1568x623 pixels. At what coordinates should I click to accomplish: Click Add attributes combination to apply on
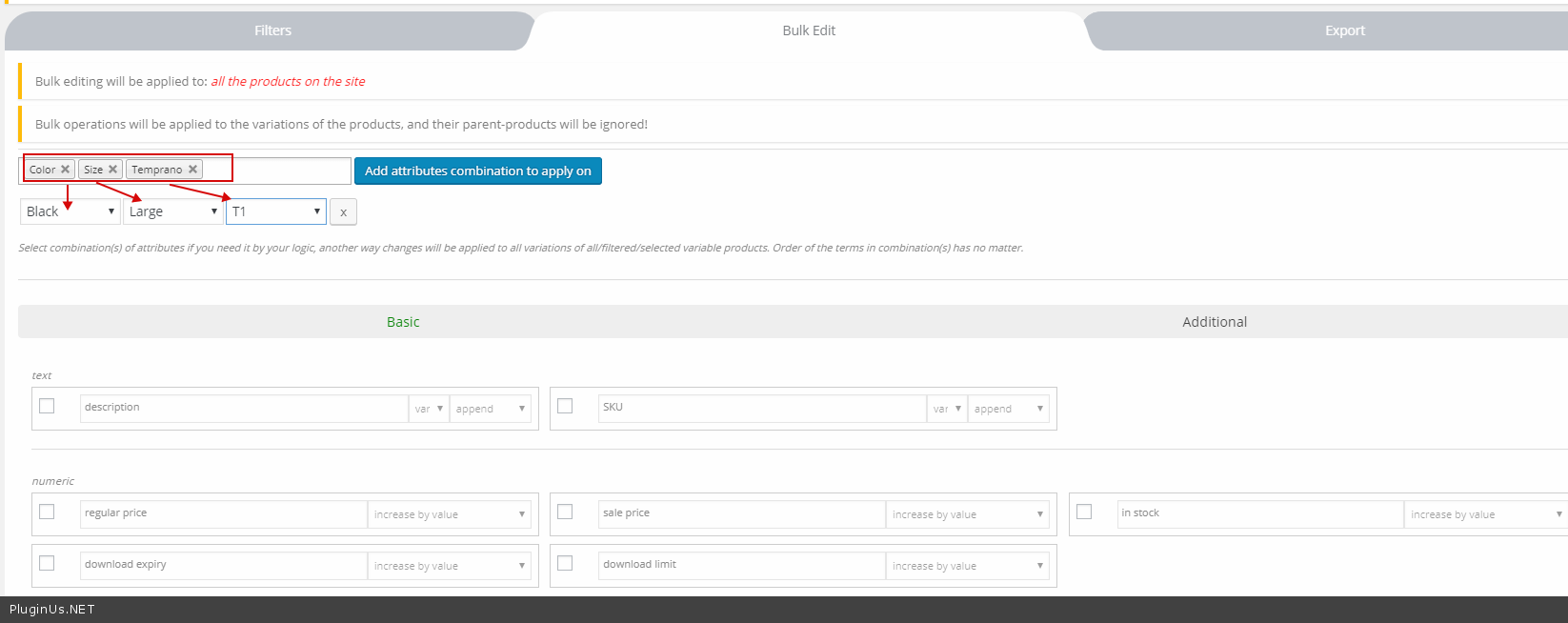(477, 171)
